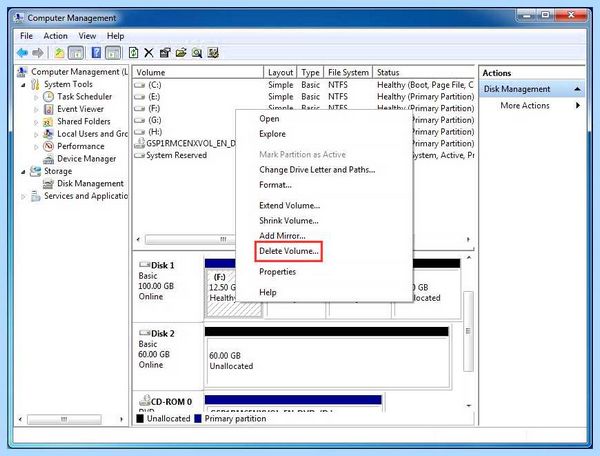Click the Properties toolbar icon
This screenshot has height=456, width=600.
click(165, 52)
